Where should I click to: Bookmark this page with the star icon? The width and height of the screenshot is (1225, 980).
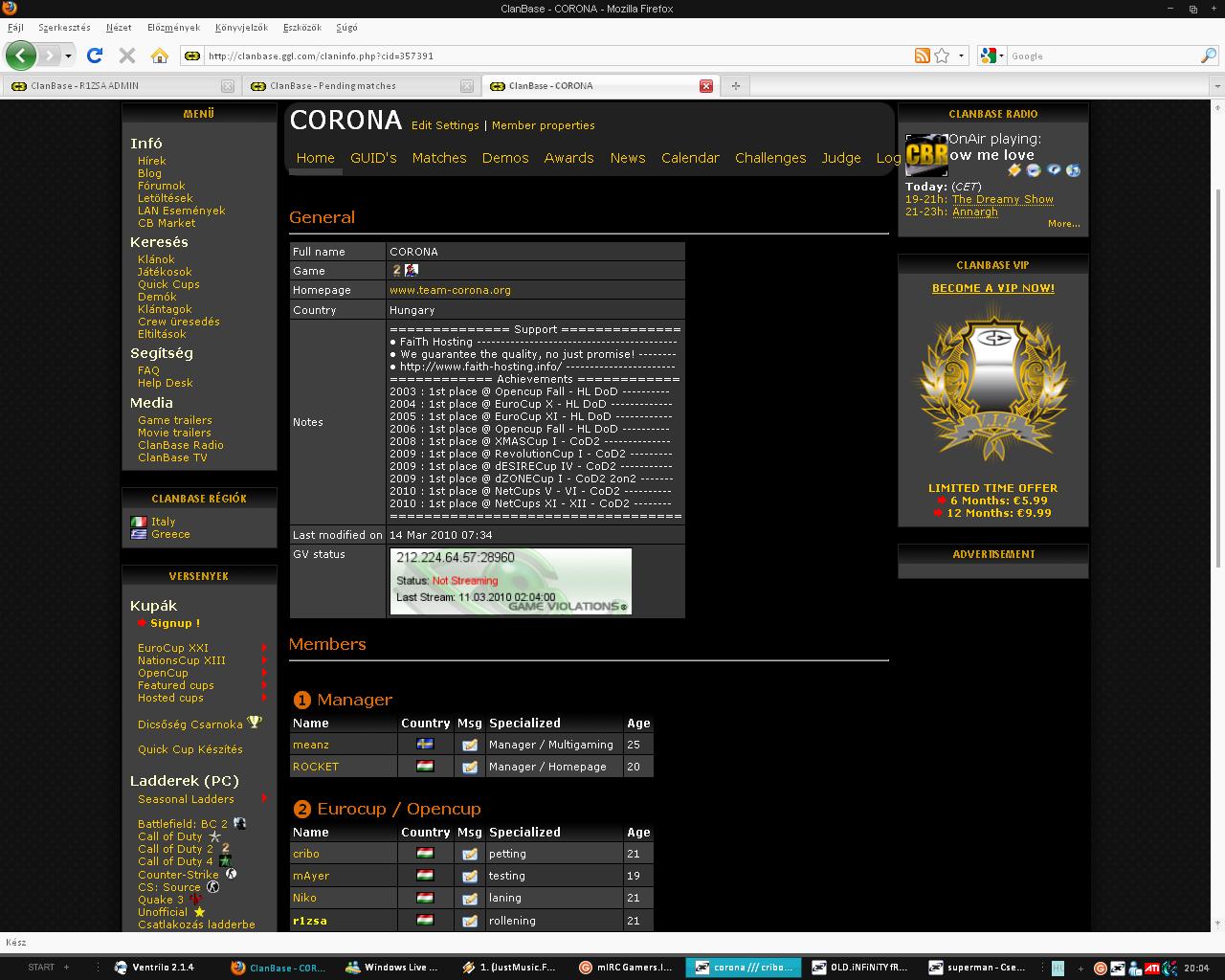click(x=942, y=56)
